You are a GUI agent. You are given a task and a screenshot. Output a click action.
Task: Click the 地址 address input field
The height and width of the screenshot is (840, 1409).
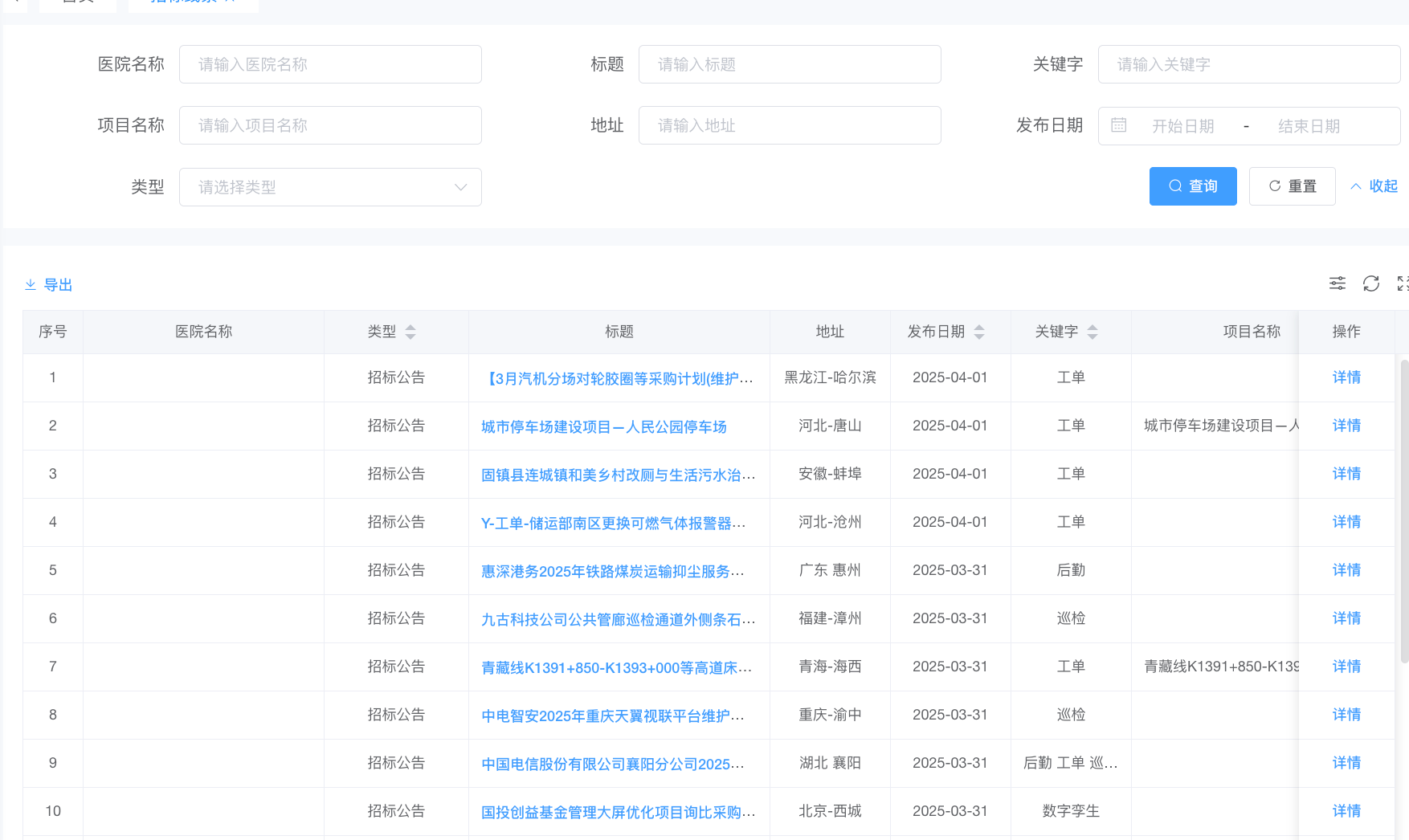[x=790, y=125]
